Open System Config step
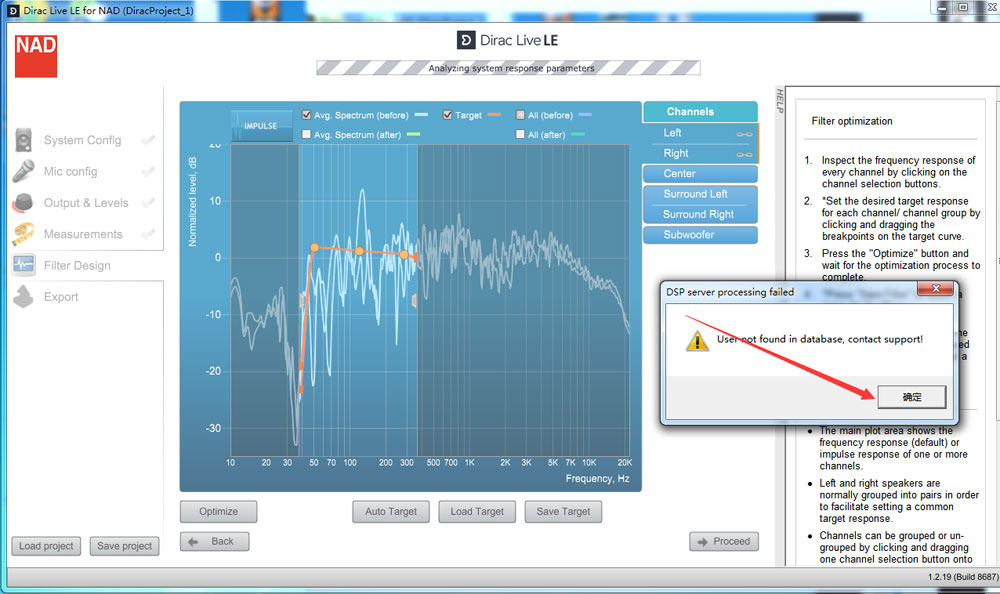 [82, 140]
